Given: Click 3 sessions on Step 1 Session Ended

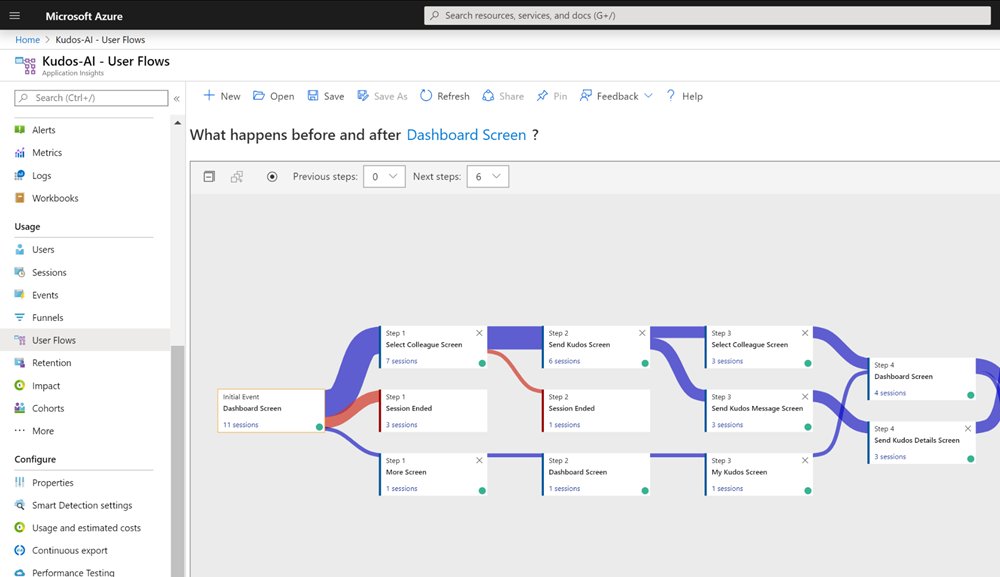Looking at the screenshot, I should tap(401, 425).
